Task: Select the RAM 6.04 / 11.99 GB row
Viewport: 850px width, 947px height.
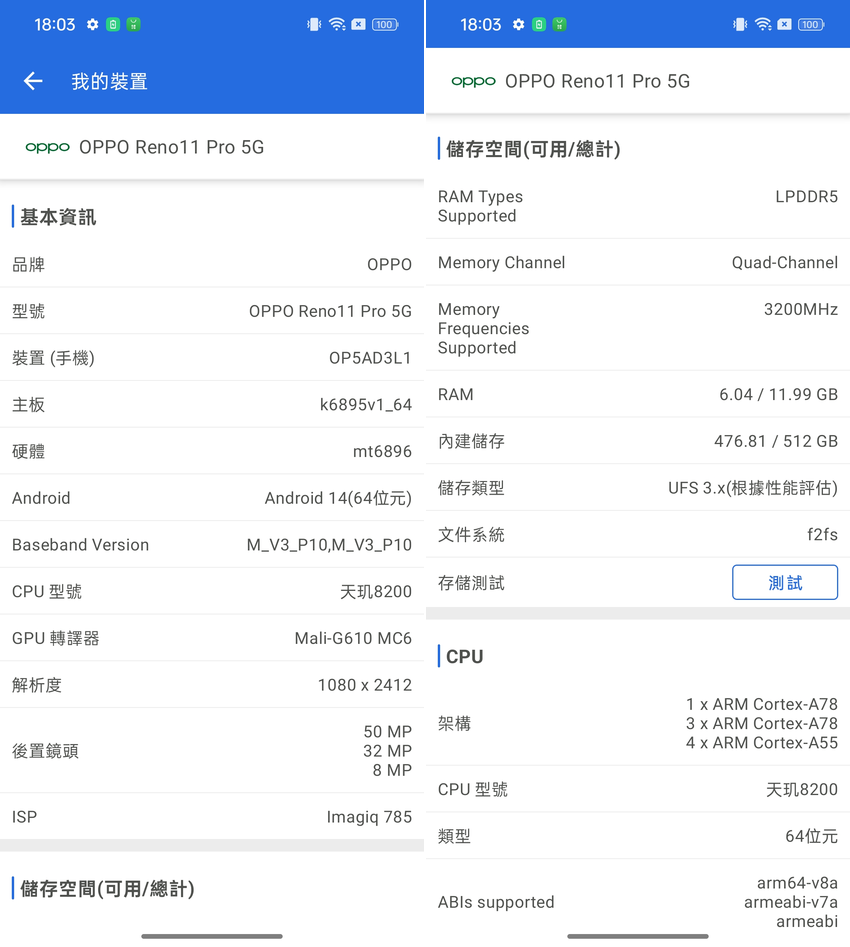Action: 638,394
